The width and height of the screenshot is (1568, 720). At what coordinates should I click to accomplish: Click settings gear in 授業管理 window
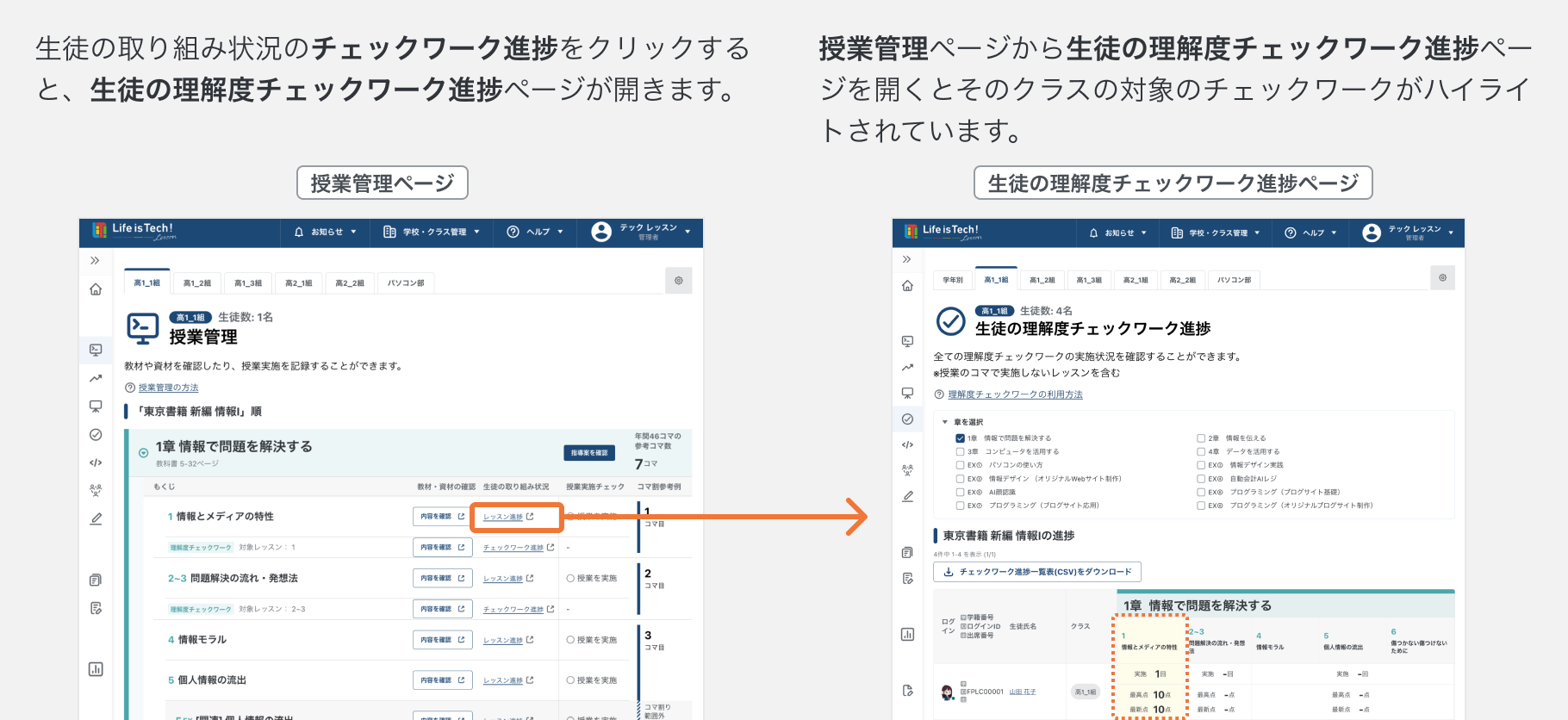tap(679, 281)
